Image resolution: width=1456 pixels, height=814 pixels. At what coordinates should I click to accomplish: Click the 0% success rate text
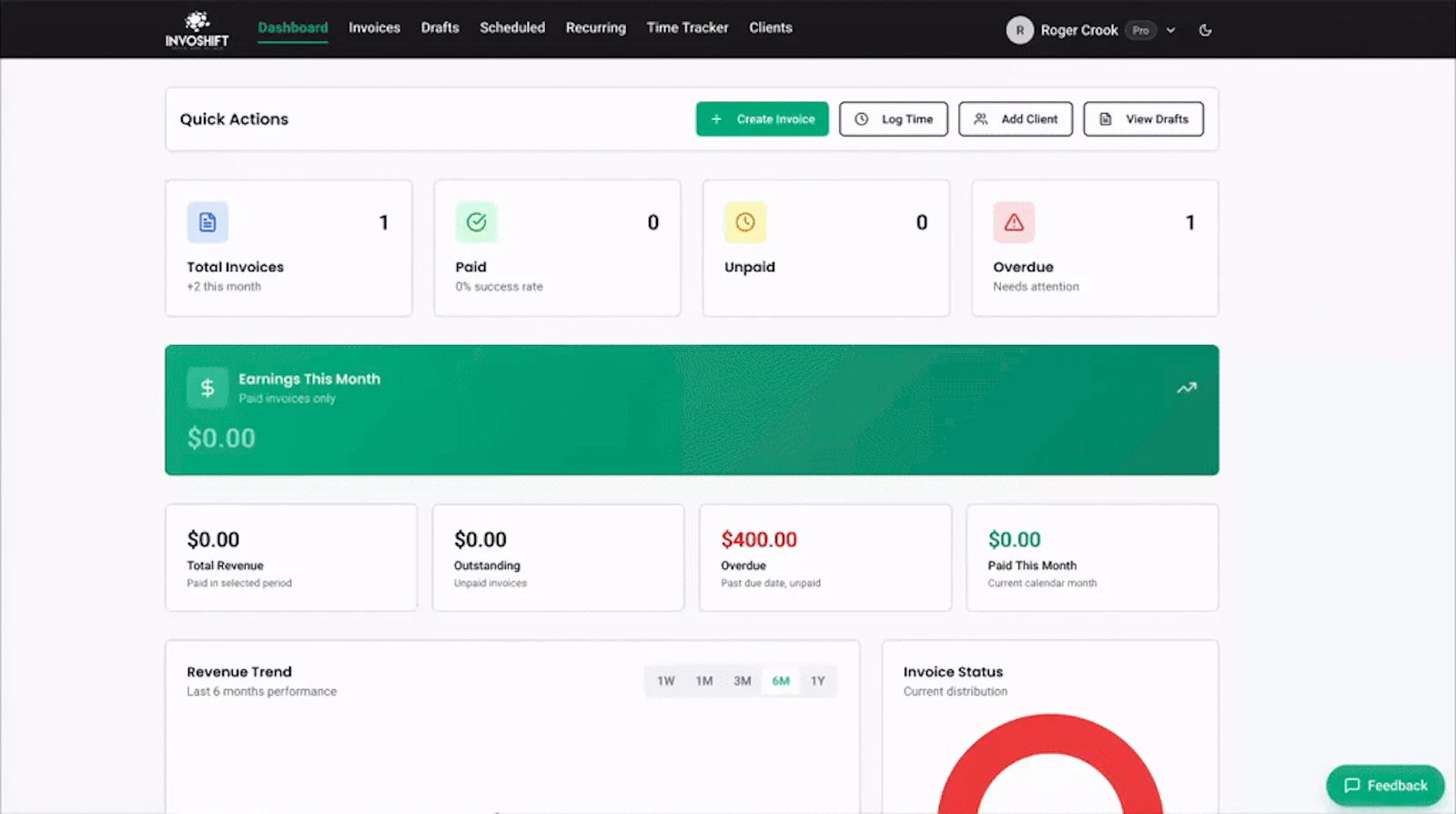pyautogui.click(x=499, y=287)
